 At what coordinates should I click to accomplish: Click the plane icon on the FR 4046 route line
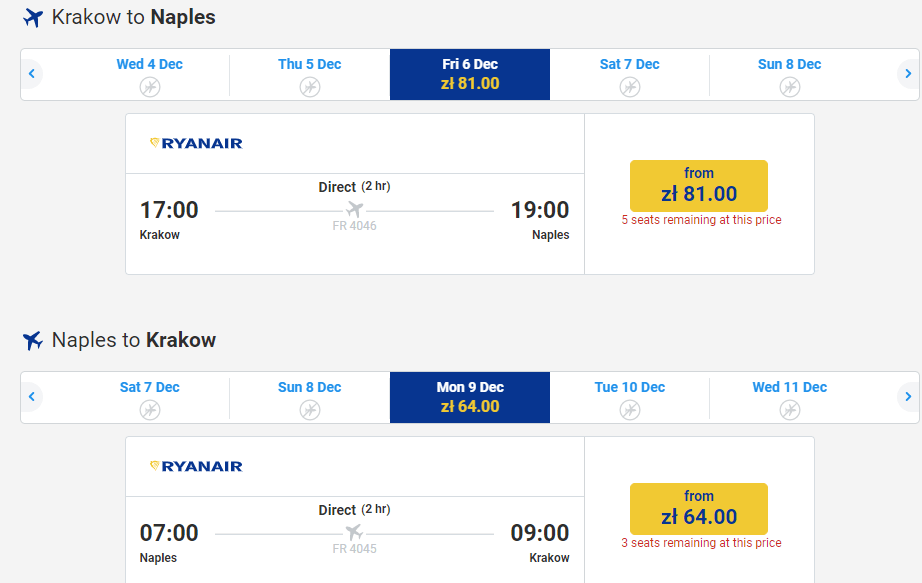[x=354, y=210]
